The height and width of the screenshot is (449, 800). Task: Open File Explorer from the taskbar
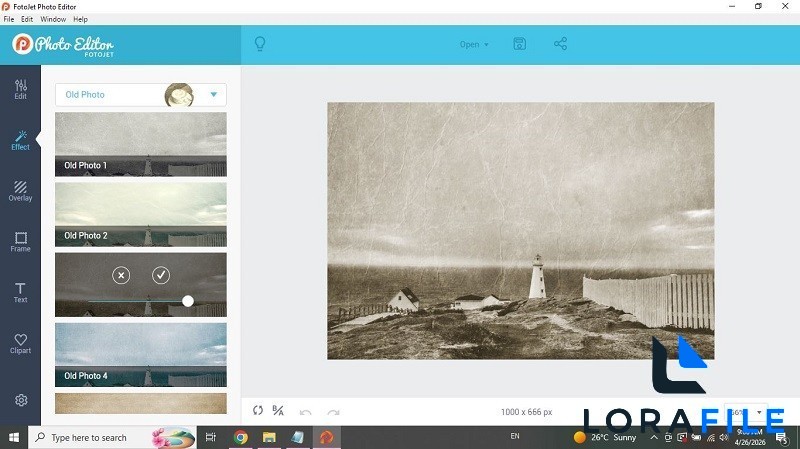(269, 438)
